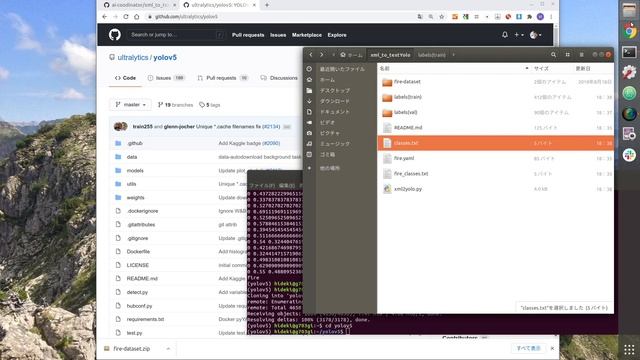Go forward in the file manager
The height and width of the screenshot is (360, 640).
[x=322, y=55]
